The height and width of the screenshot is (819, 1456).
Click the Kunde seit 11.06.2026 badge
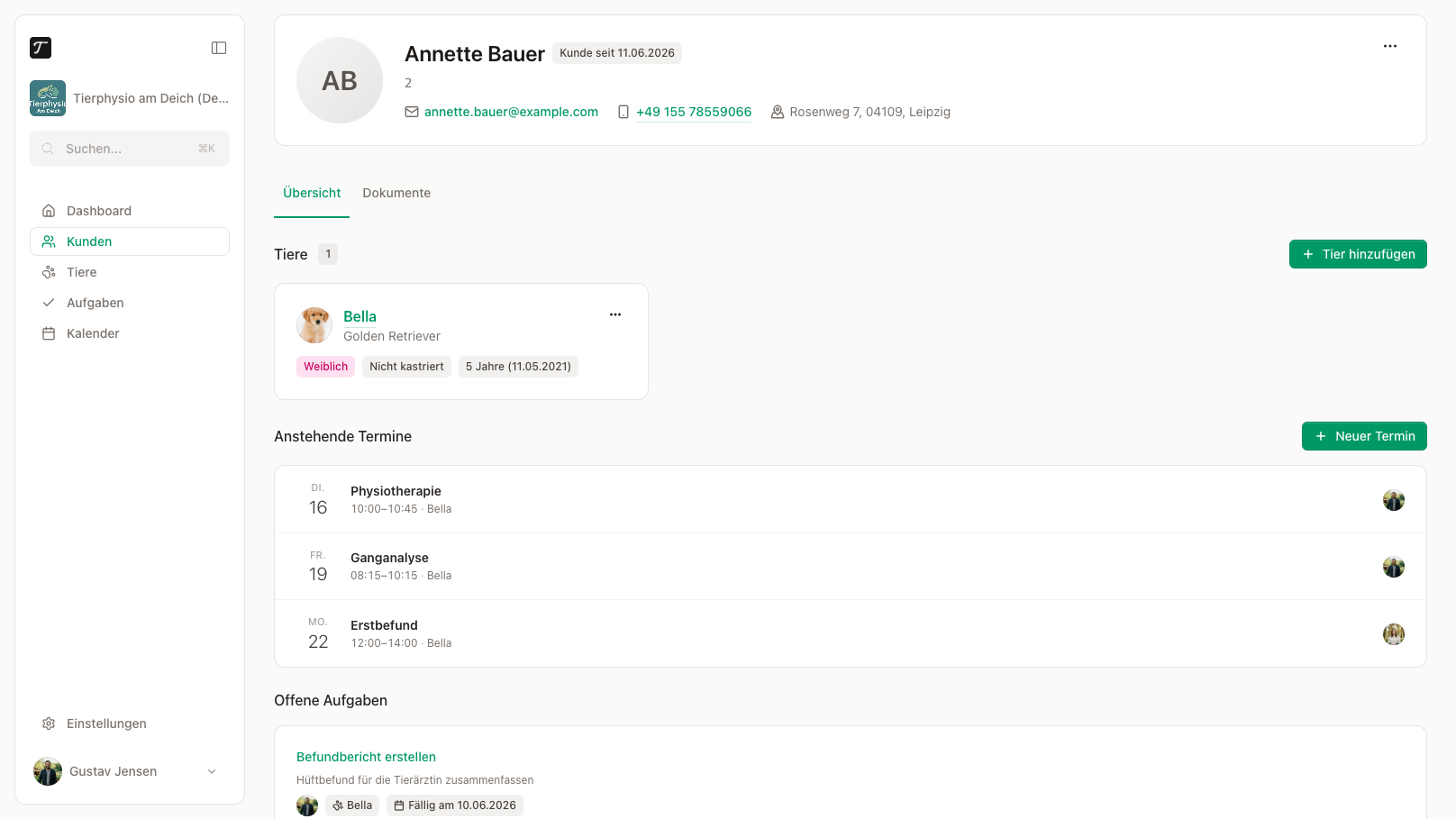tap(617, 53)
